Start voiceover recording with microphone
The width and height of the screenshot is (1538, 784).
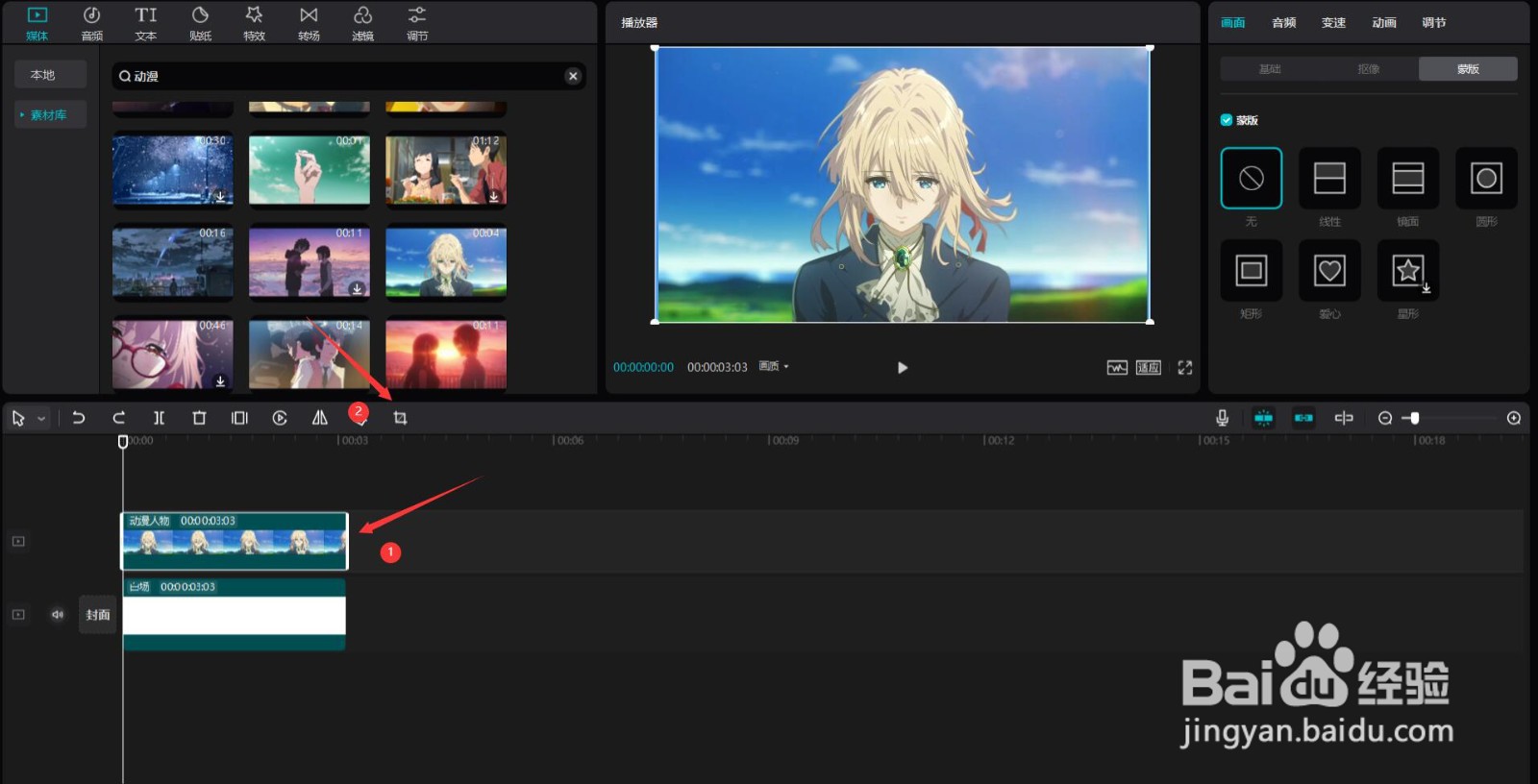[x=1222, y=418]
